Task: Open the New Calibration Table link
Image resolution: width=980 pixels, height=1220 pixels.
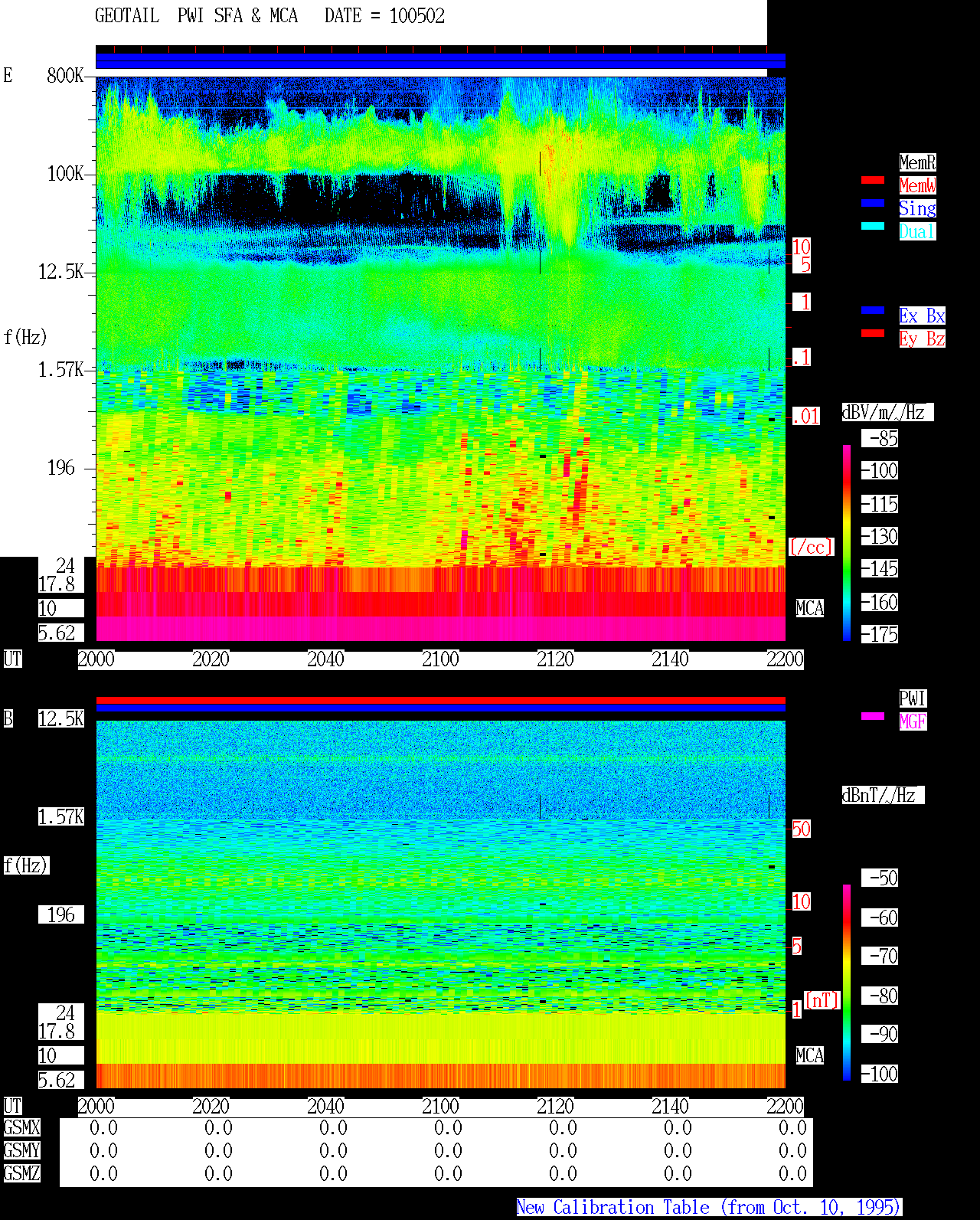Action: click(709, 1208)
